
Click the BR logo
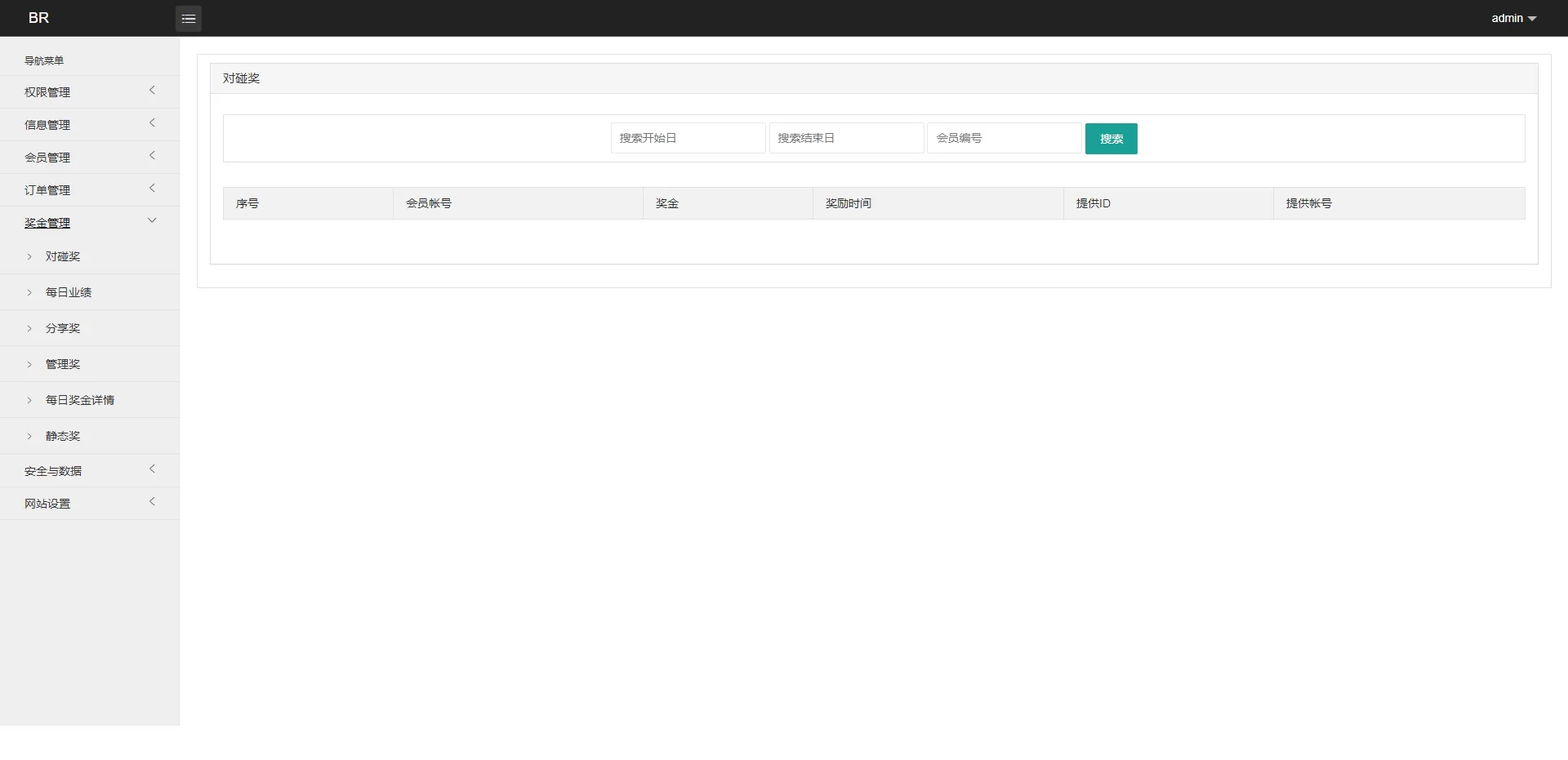38,17
